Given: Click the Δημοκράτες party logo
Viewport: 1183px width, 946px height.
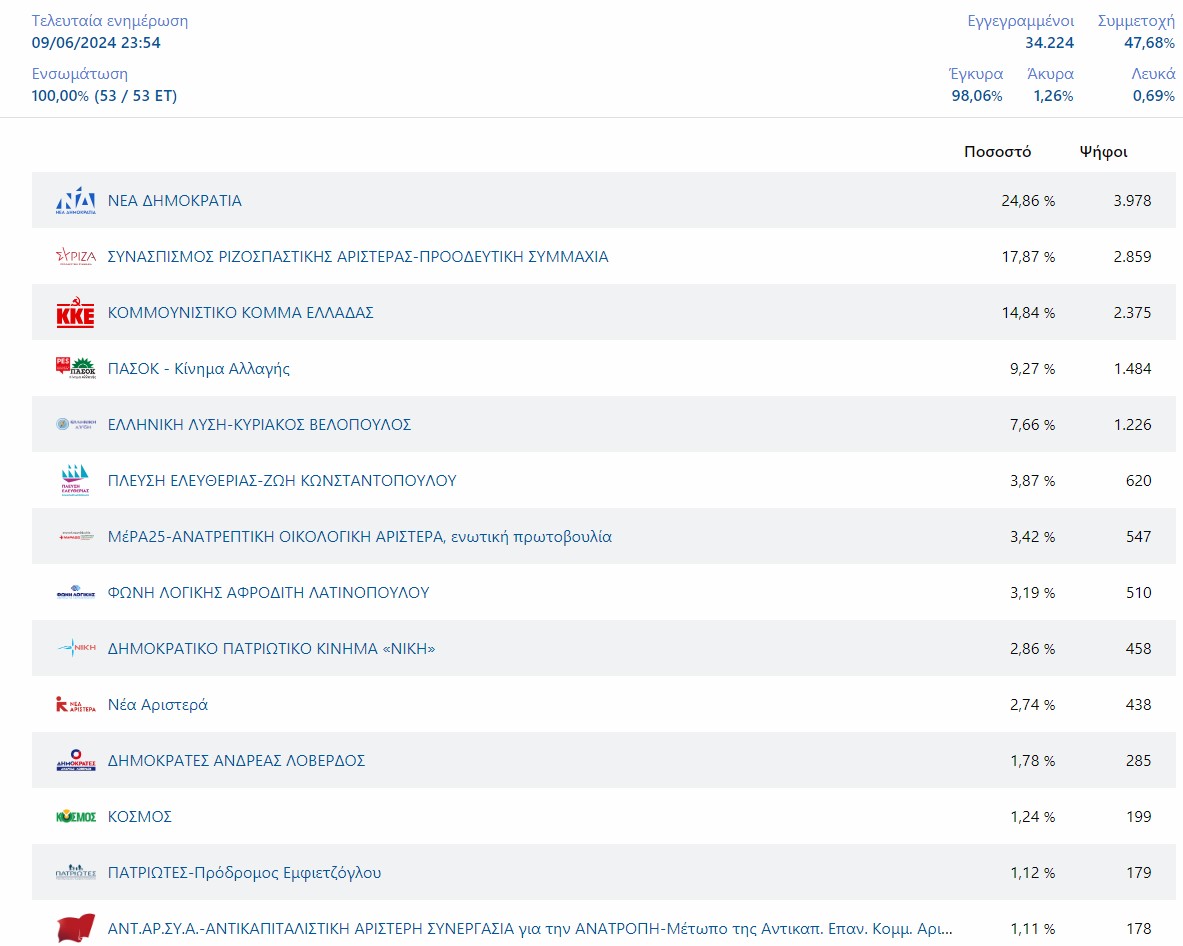Looking at the screenshot, I should point(75,760).
